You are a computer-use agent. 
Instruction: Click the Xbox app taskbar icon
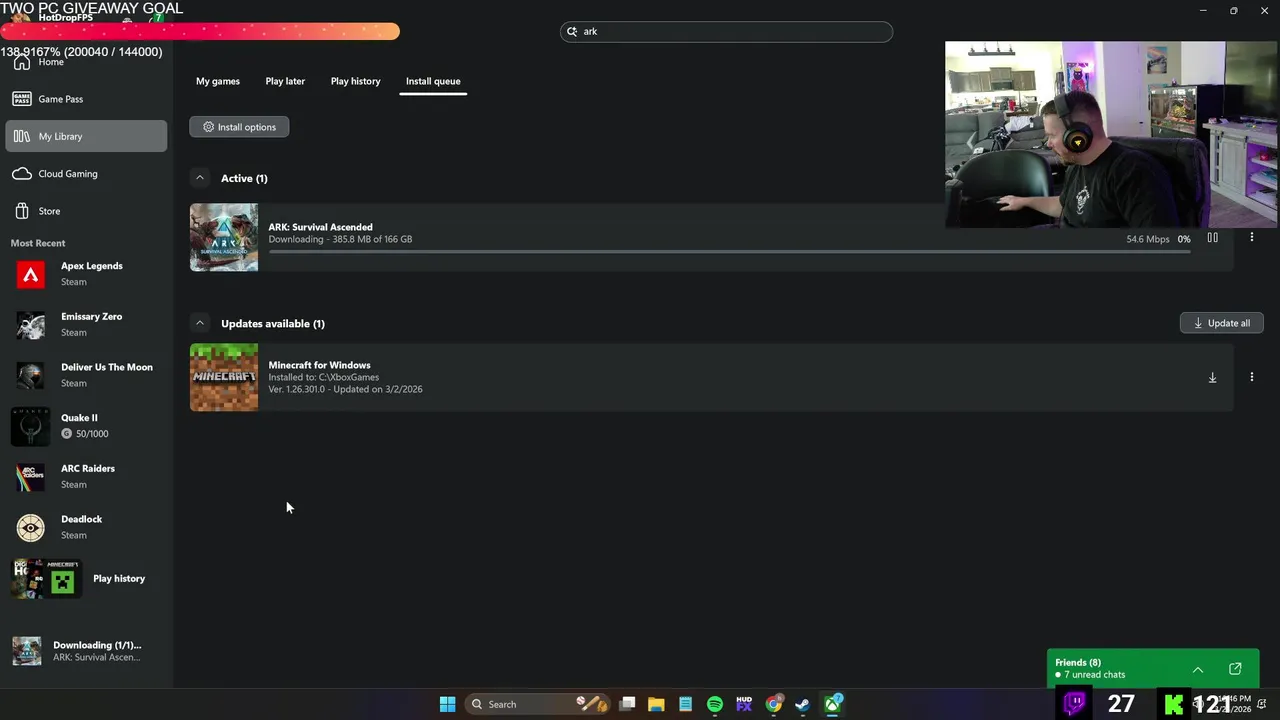[x=832, y=704]
